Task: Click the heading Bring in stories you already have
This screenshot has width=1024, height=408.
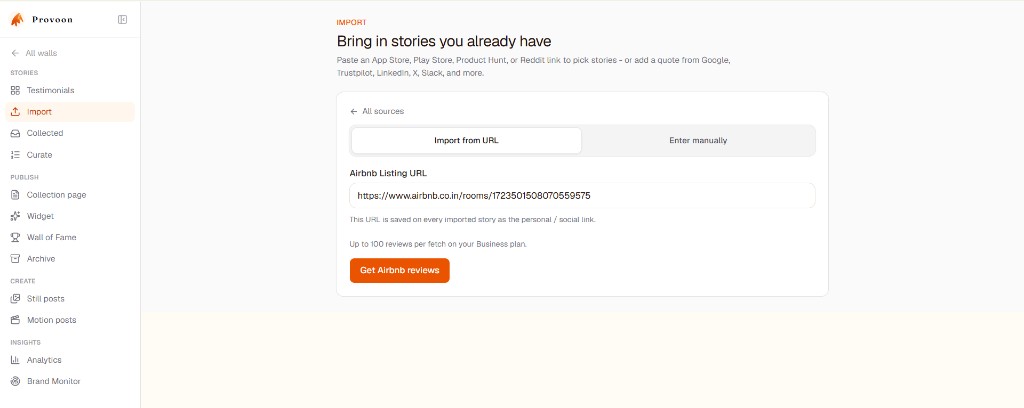Action: (444, 42)
